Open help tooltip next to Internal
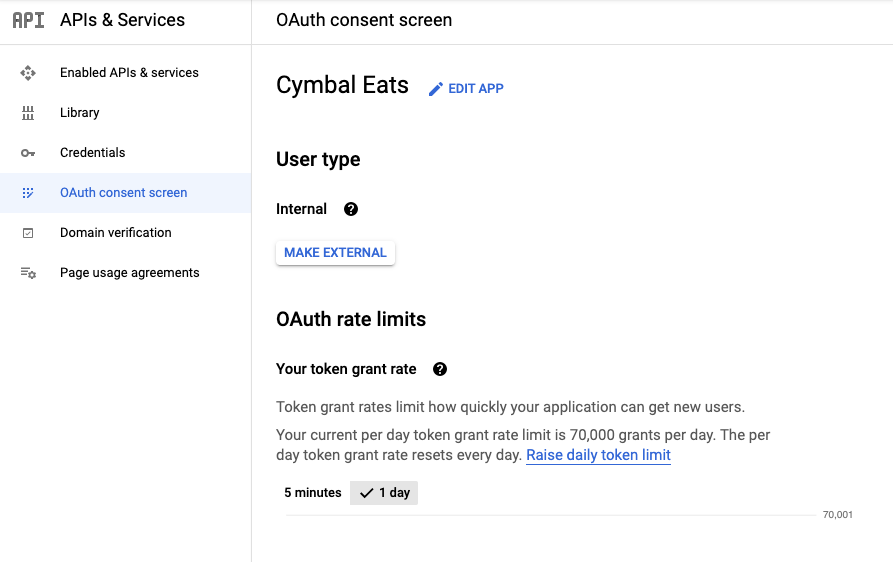 point(351,209)
